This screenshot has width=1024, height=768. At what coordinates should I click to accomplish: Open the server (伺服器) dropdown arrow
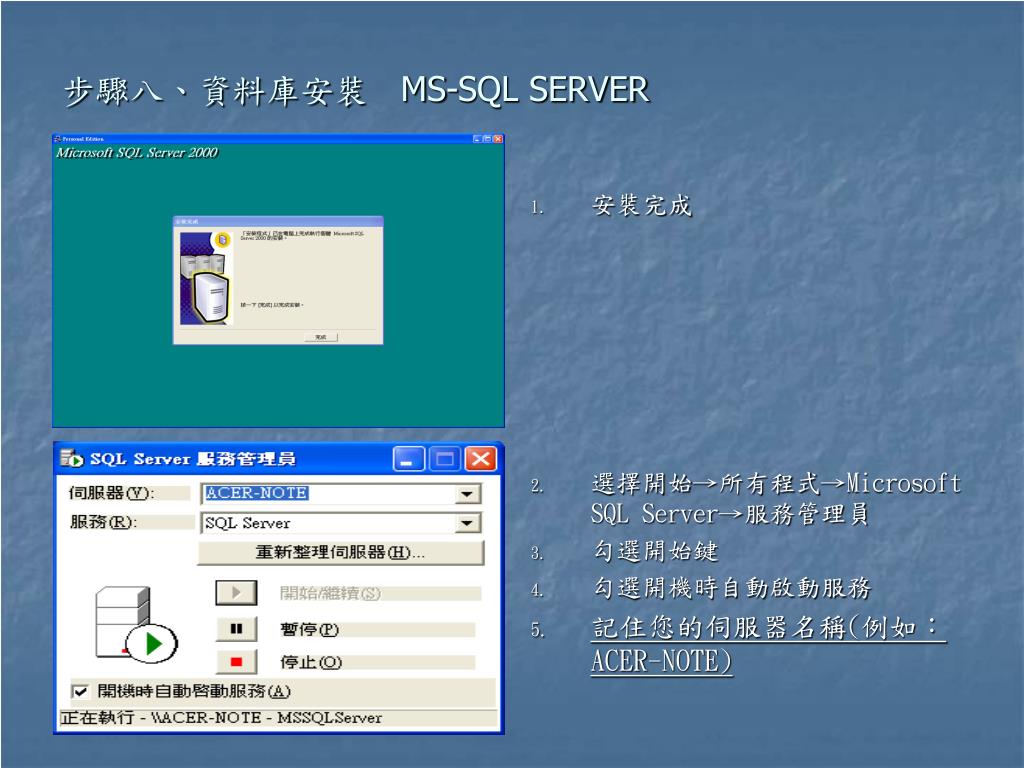point(467,494)
